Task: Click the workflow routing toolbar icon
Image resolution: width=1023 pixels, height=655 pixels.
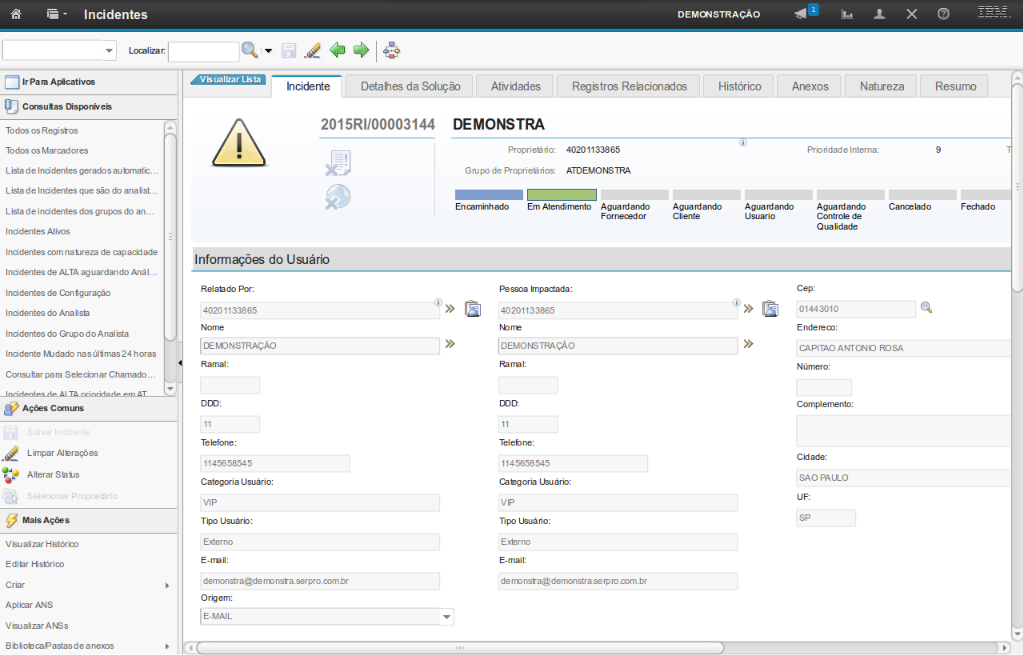Action: coord(391,50)
